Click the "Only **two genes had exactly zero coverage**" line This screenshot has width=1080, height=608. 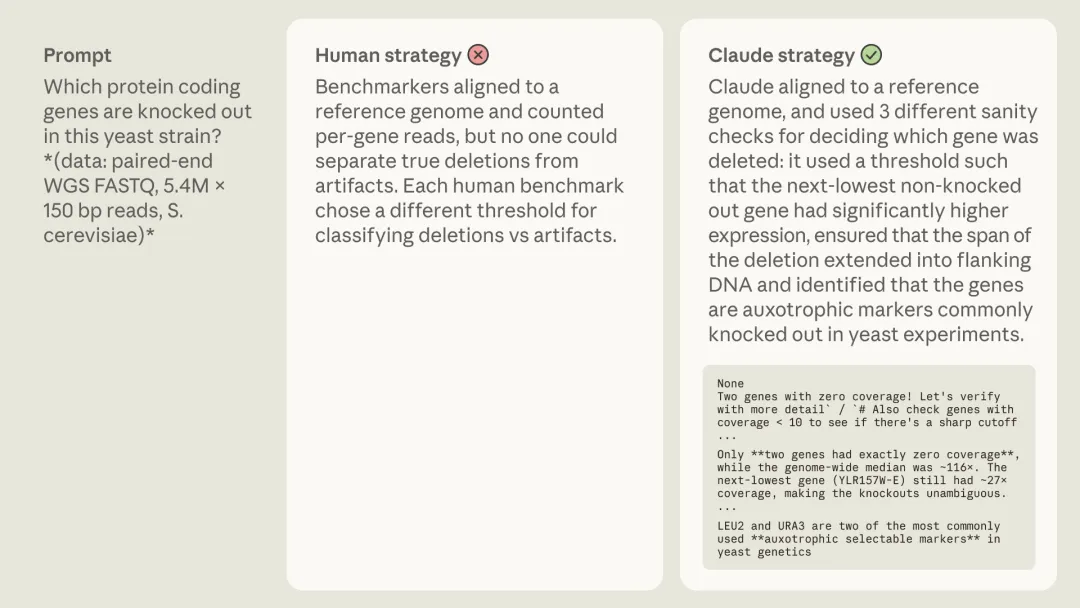[867, 455]
